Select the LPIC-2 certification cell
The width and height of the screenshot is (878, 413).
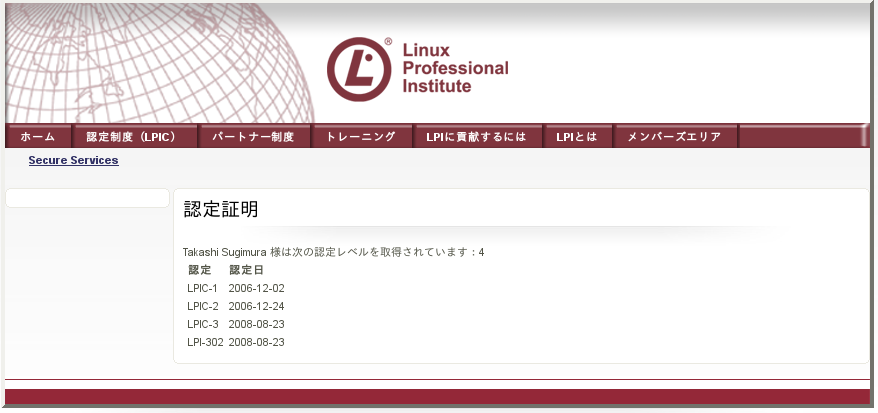203,307
